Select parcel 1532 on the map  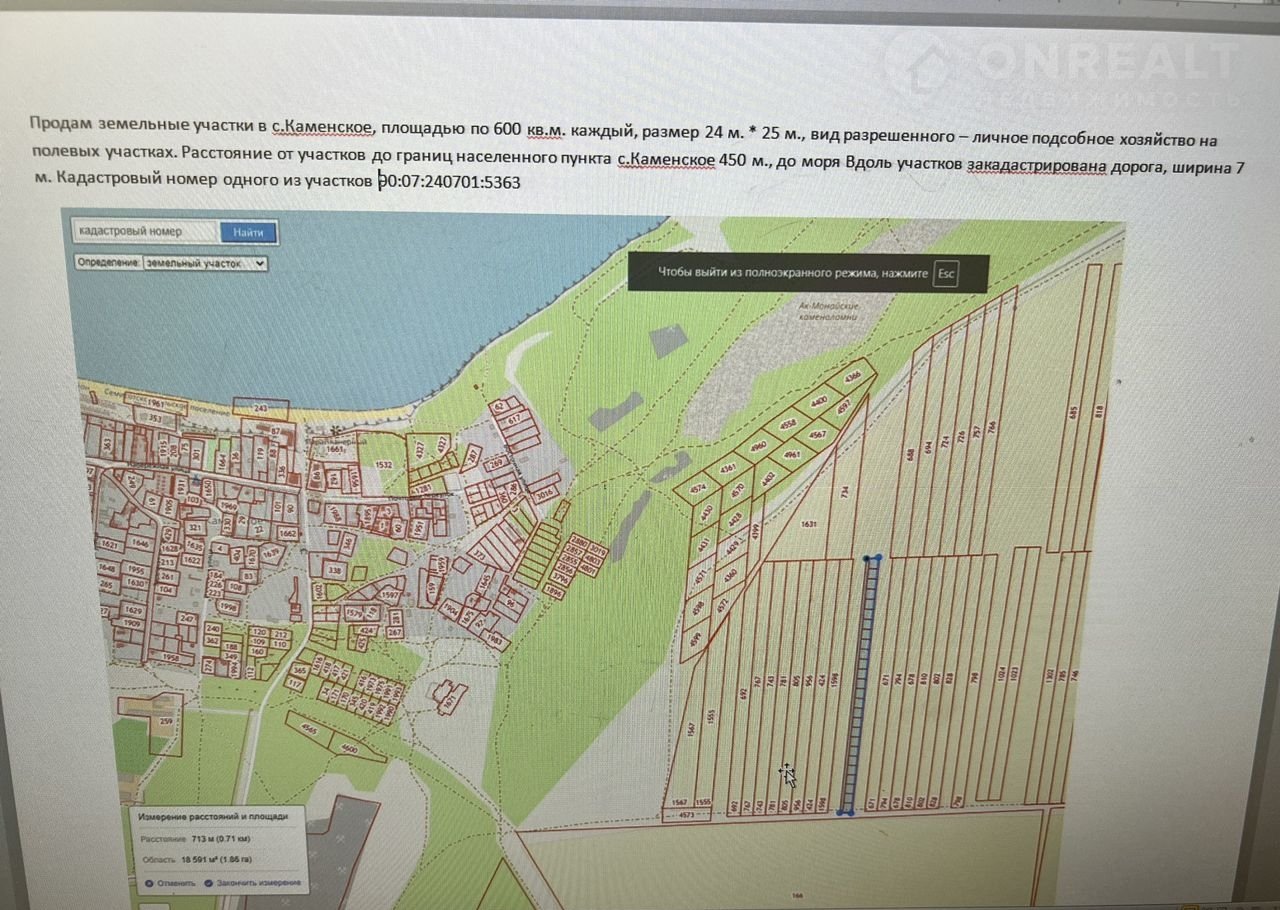(384, 464)
